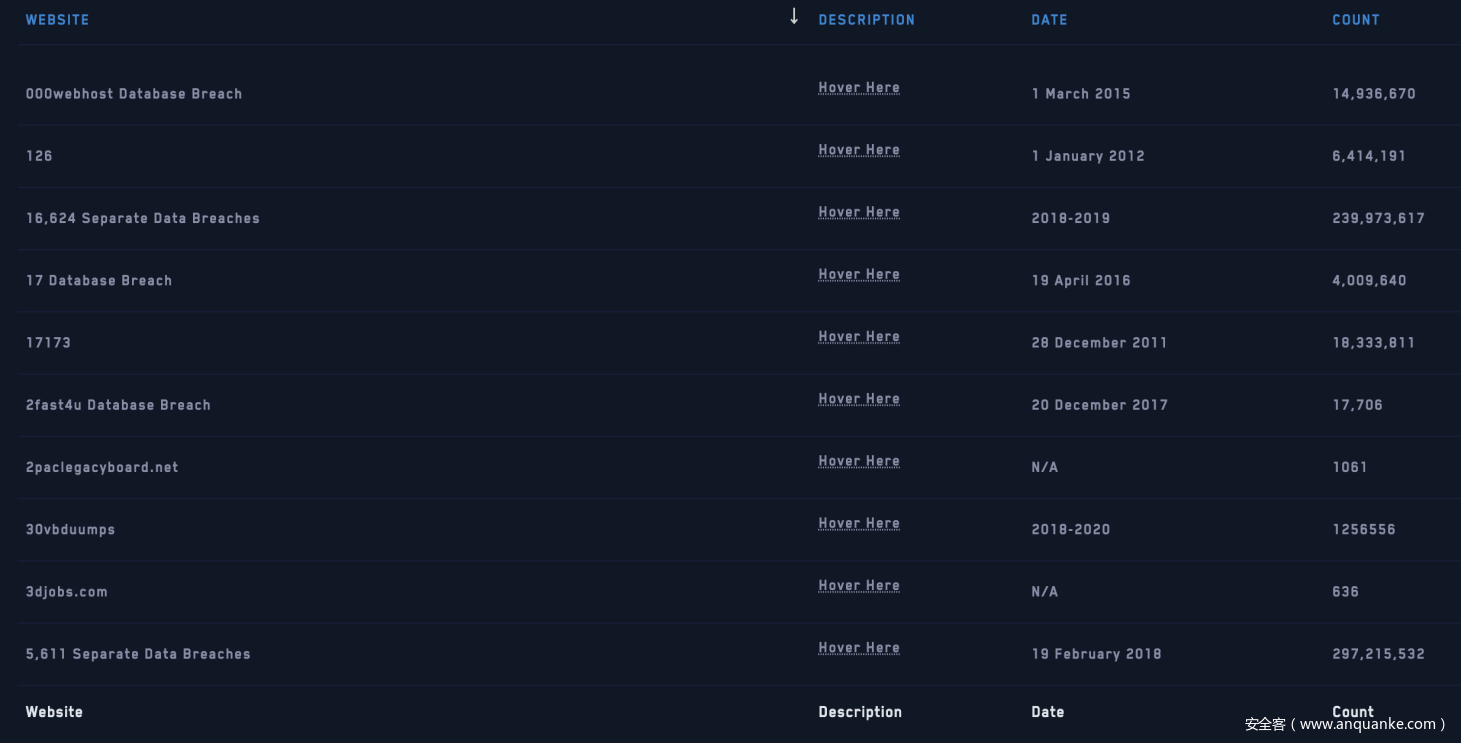
Task: Click Hover Here for 17 Database Breach
Action: click(x=858, y=274)
